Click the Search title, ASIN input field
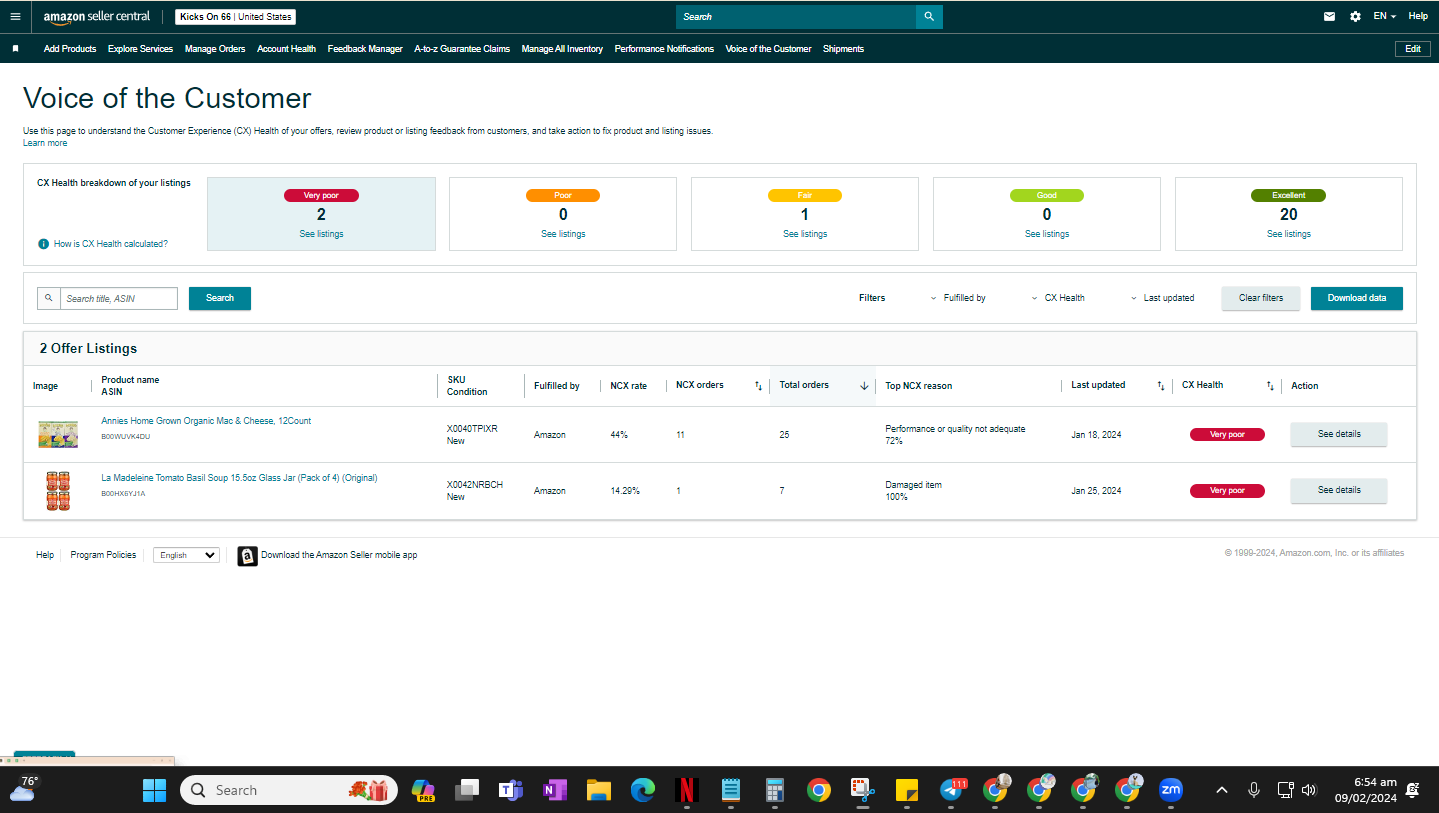Image resolution: width=1439 pixels, height=813 pixels. point(119,298)
